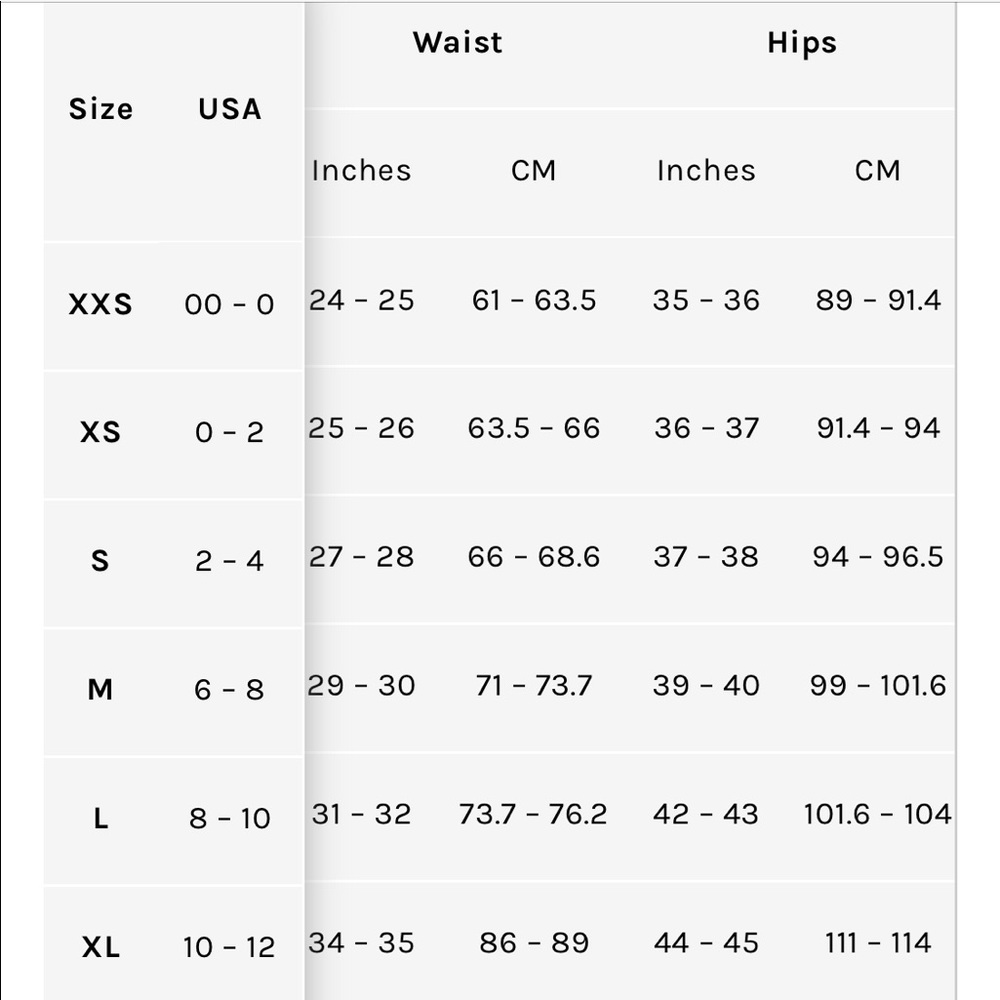
Task: Click the Waist column header
Action: click(457, 43)
